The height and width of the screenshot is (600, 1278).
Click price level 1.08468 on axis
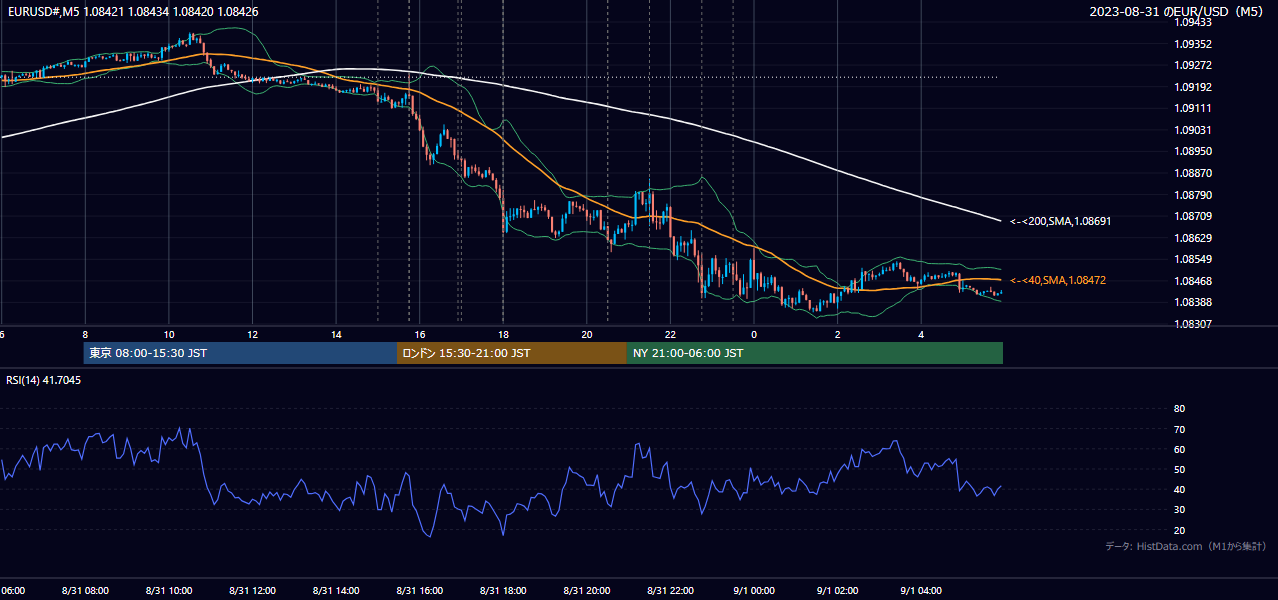1193,281
